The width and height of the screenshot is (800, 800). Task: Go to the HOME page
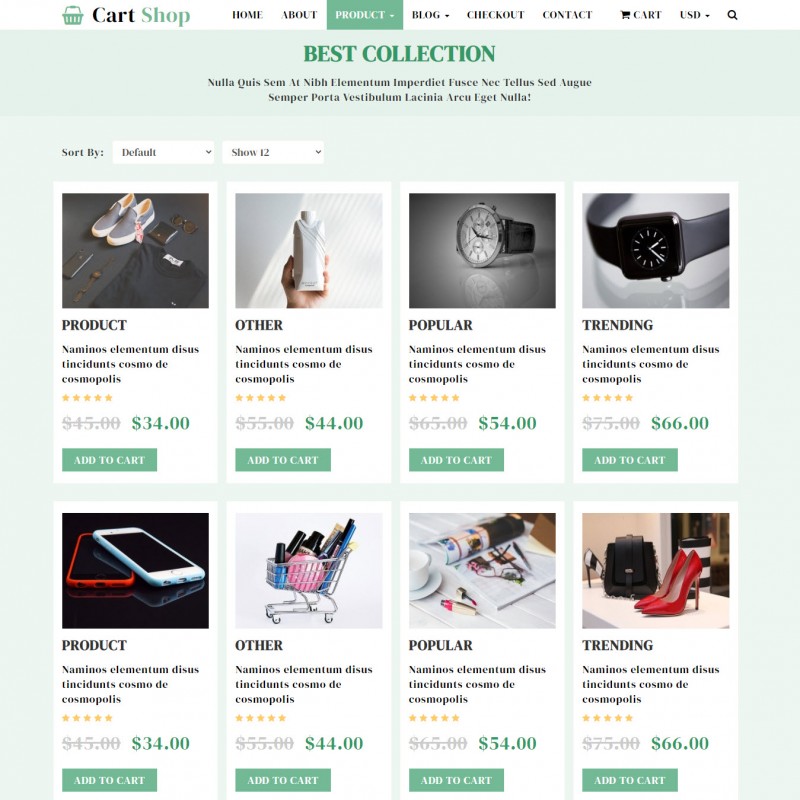click(x=247, y=15)
